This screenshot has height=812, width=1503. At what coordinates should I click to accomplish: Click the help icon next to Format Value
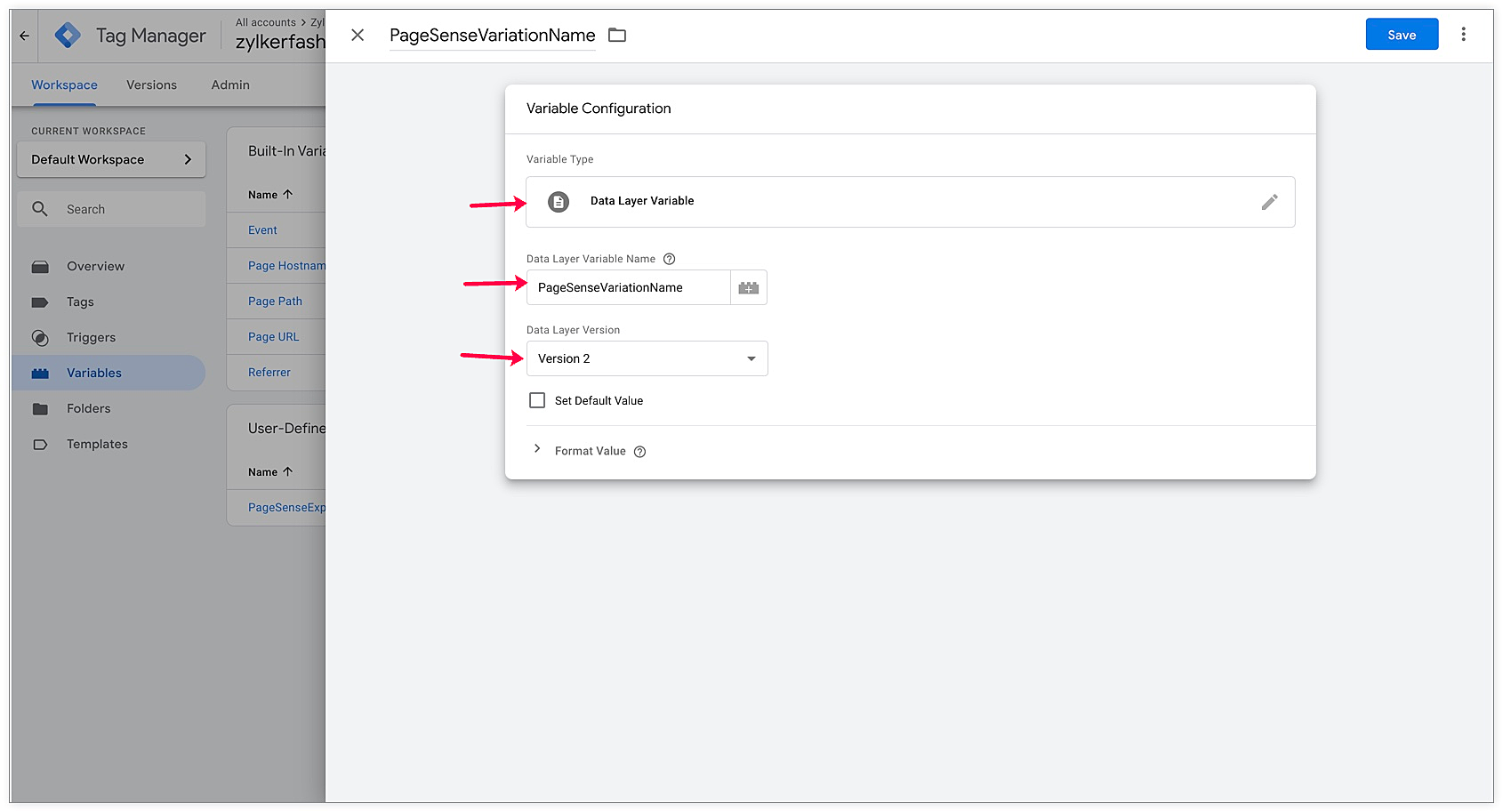[x=639, y=452]
